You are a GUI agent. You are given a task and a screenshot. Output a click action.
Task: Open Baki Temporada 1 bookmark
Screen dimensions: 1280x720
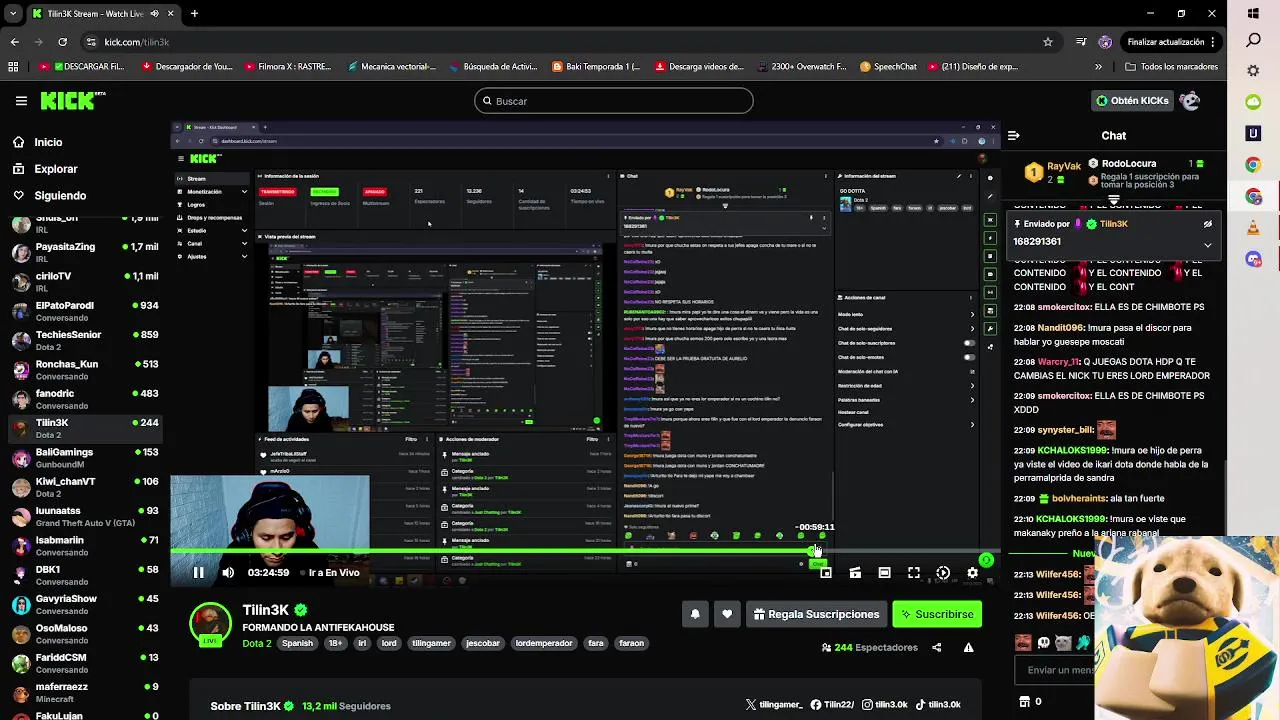point(597,67)
